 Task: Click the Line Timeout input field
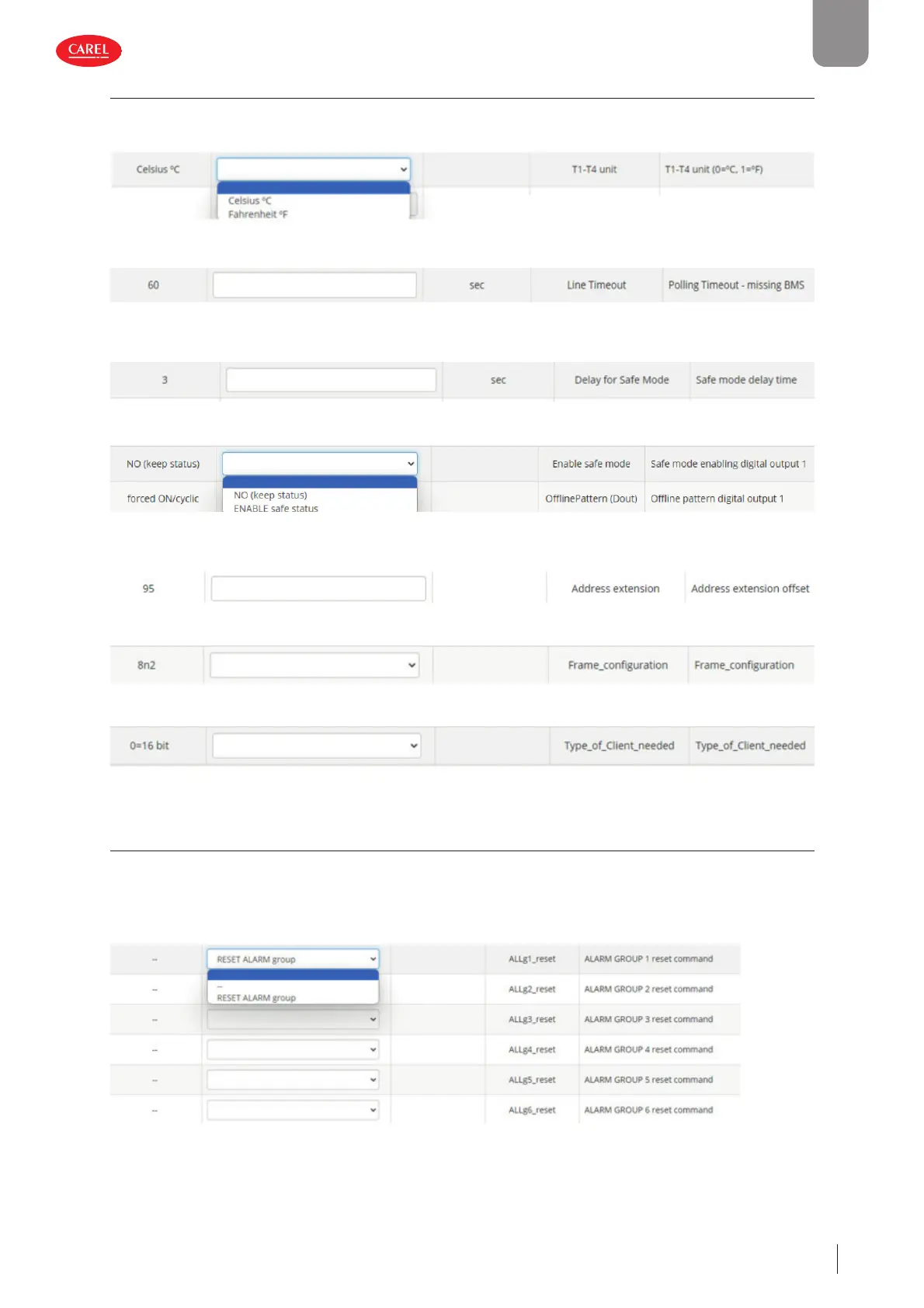click(x=314, y=285)
